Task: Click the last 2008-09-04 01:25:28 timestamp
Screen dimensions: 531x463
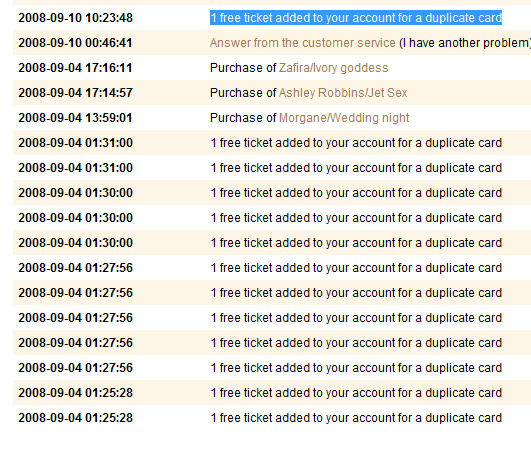Action: 76,418
